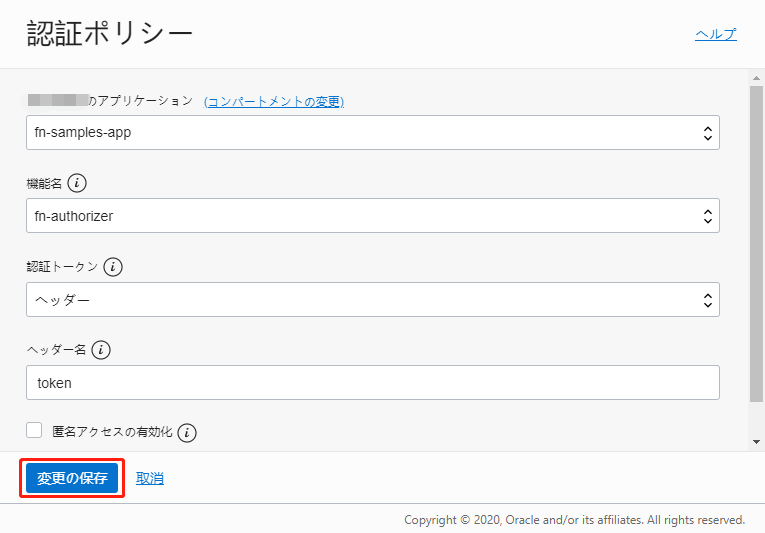Show the ヘッダー名 info tooltip icon
The width and height of the screenshot is (765, 533).
pos(101,350)
